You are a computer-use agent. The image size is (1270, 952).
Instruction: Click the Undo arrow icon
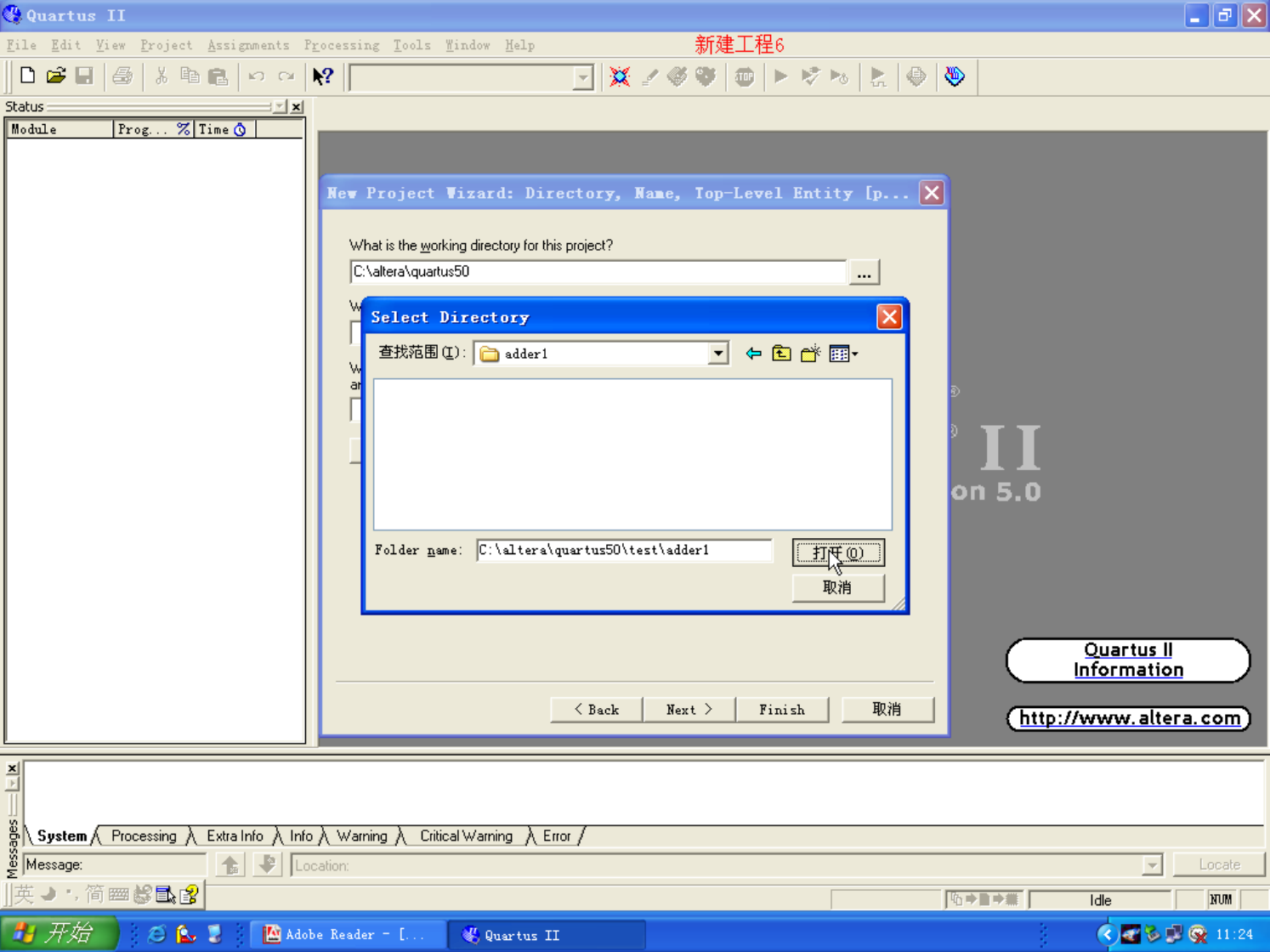click(257, 76)
